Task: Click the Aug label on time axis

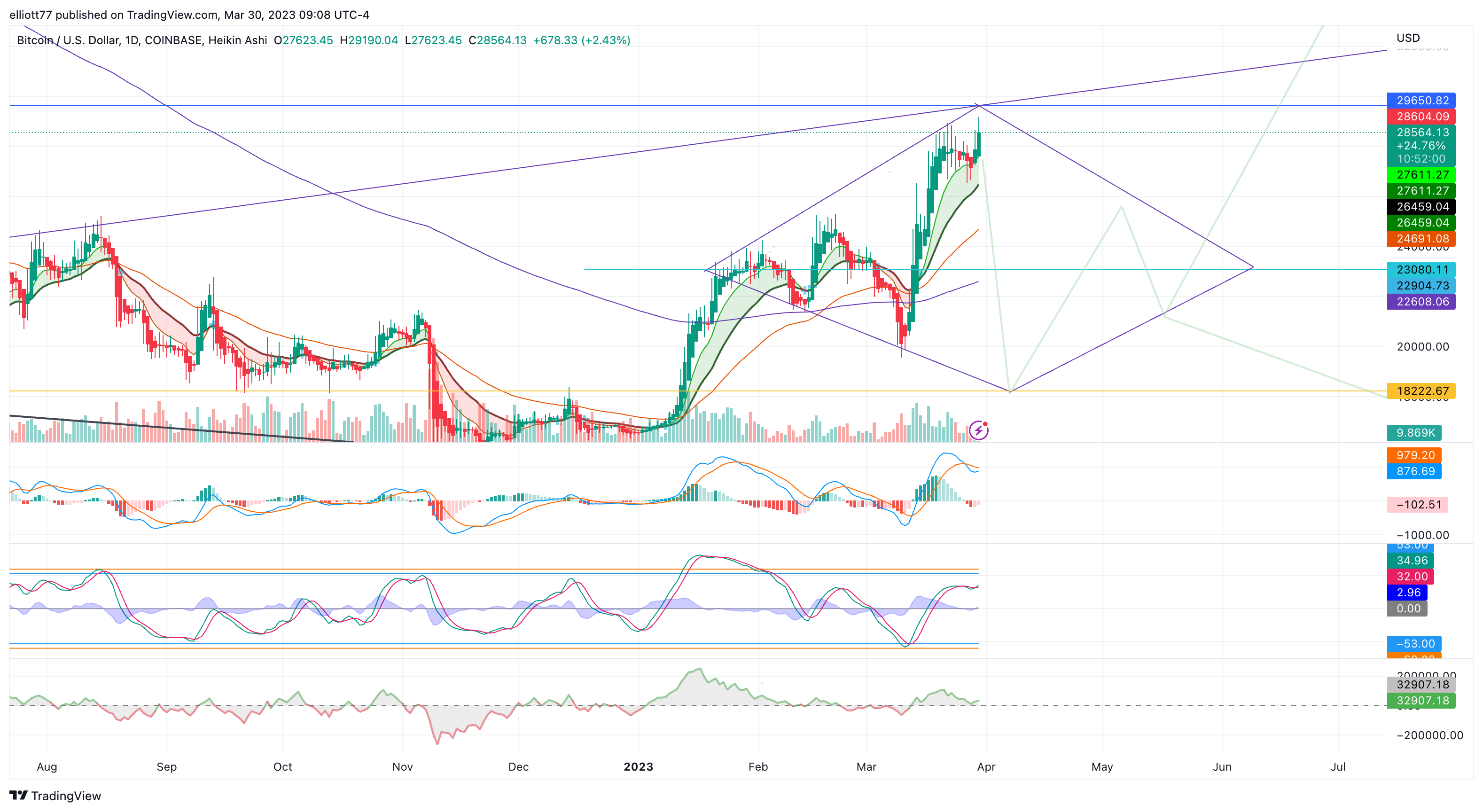Action: 47,767
